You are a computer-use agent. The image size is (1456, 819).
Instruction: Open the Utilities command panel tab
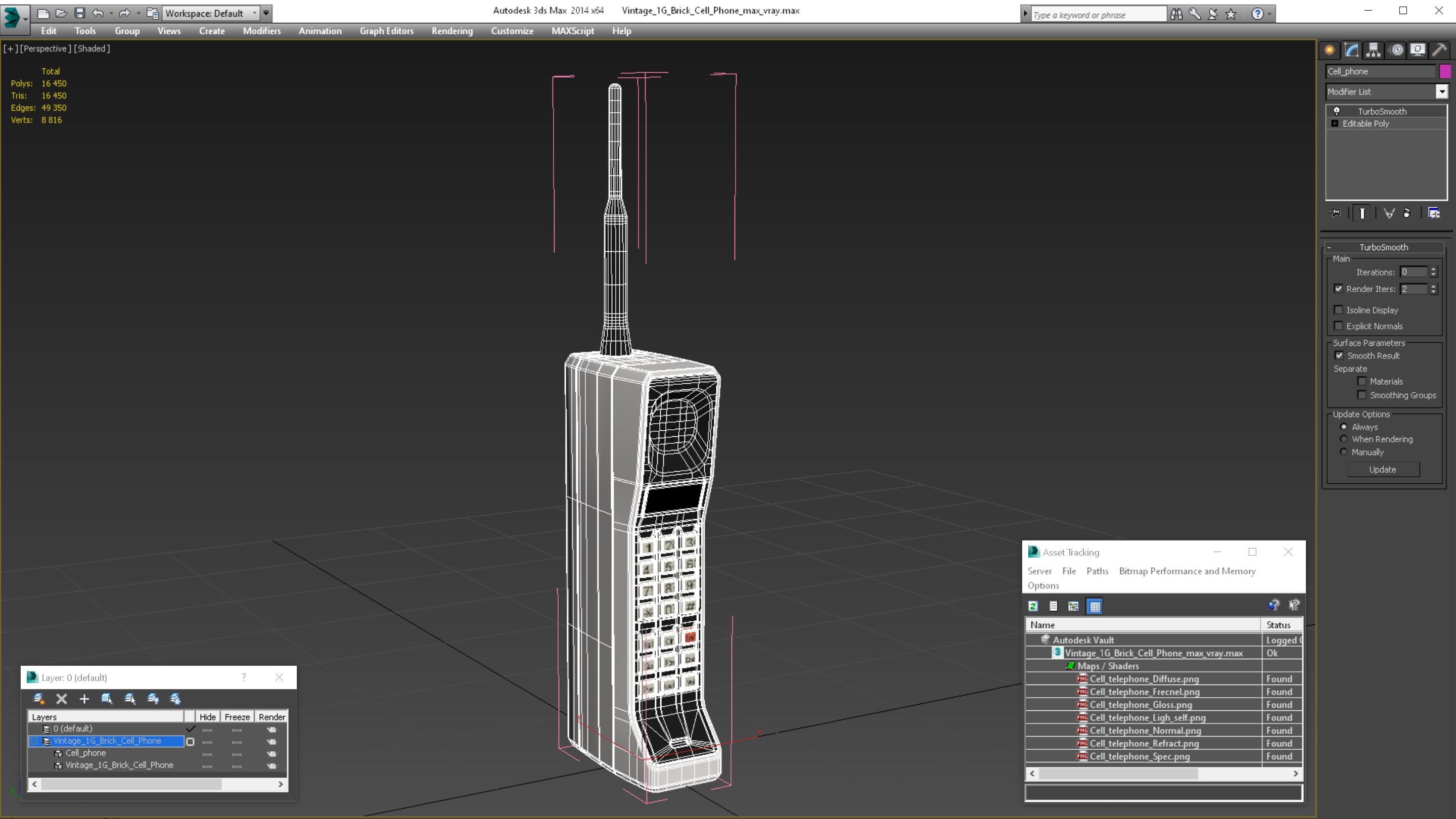pyautogui.click(x=1439, y=50)
